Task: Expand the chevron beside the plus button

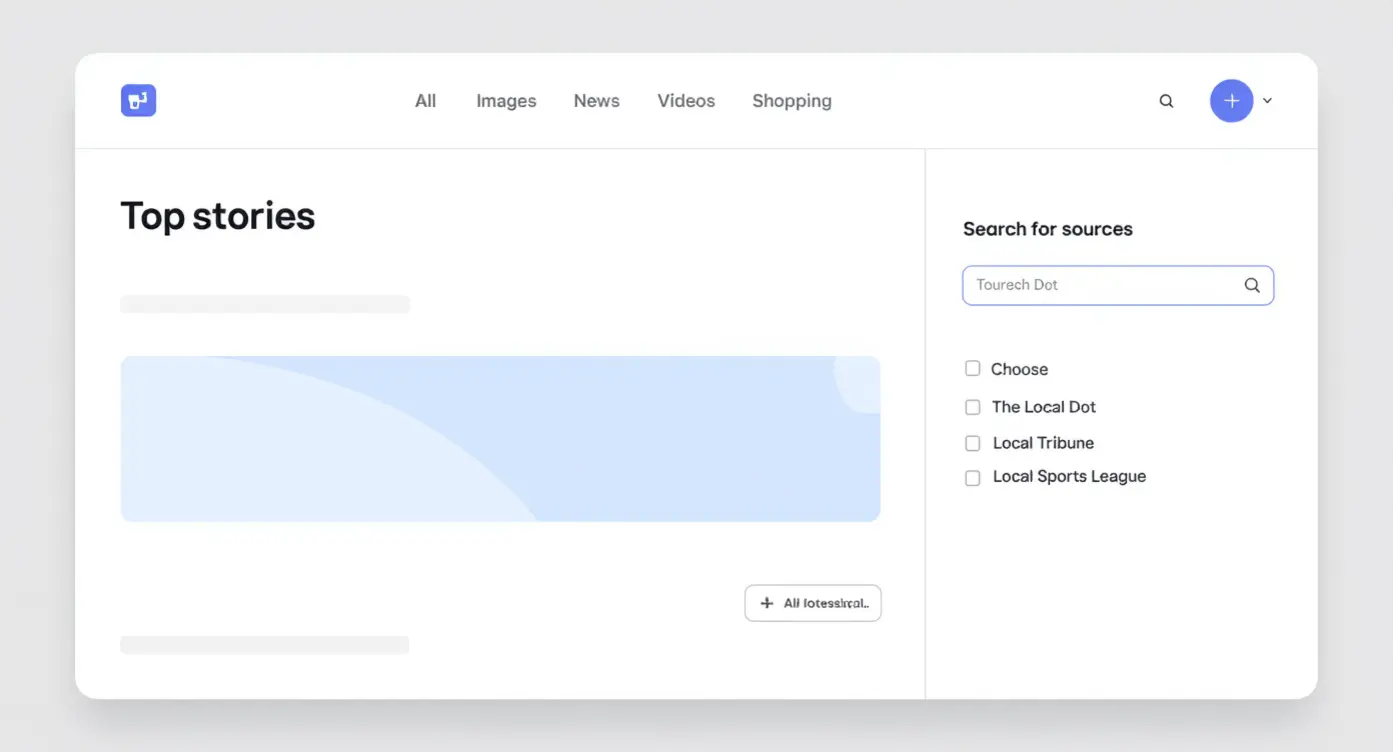Action: pyautogui.click(x=1267, y=101)
